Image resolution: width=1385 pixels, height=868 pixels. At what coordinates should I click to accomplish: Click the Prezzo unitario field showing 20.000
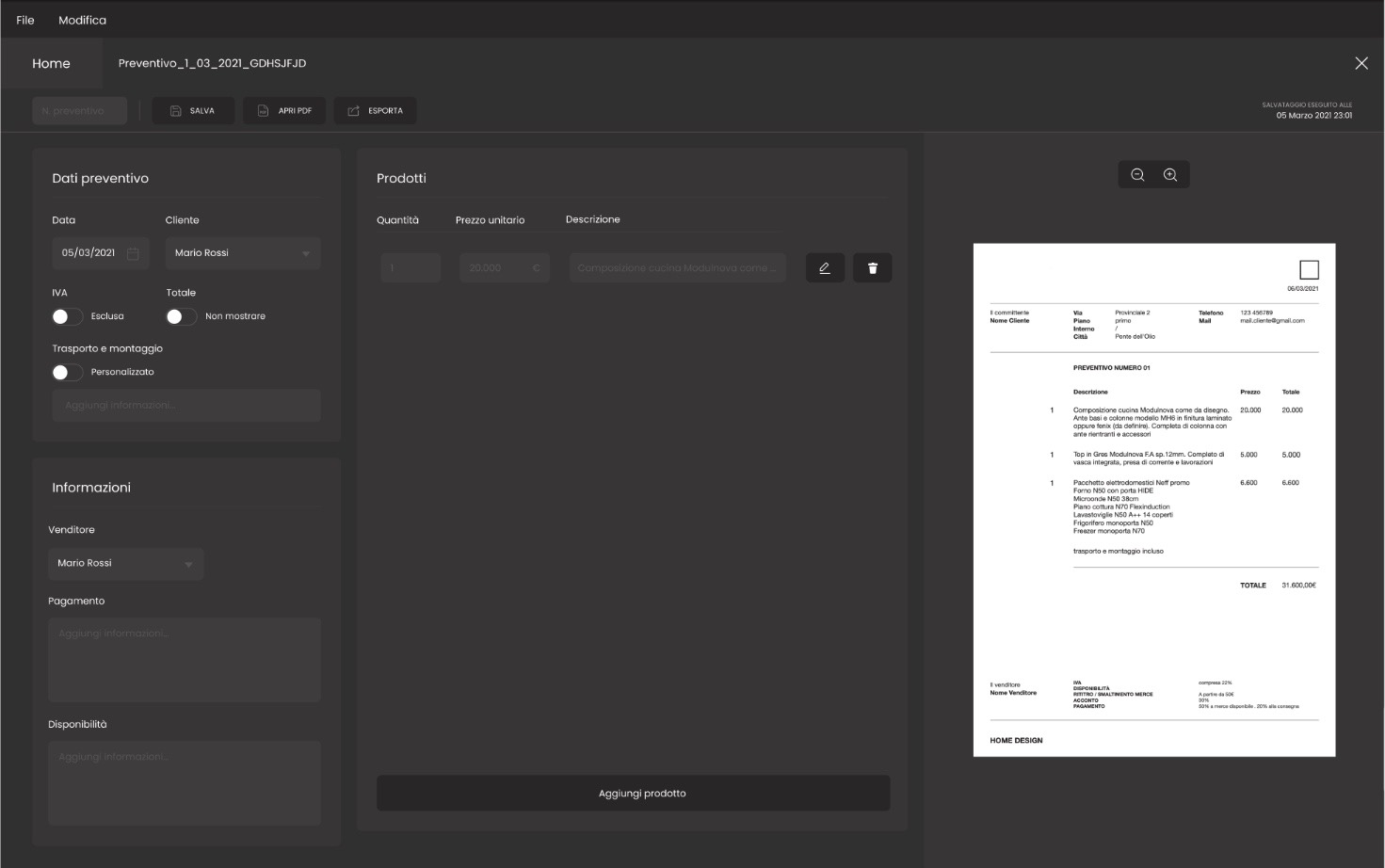505,268
